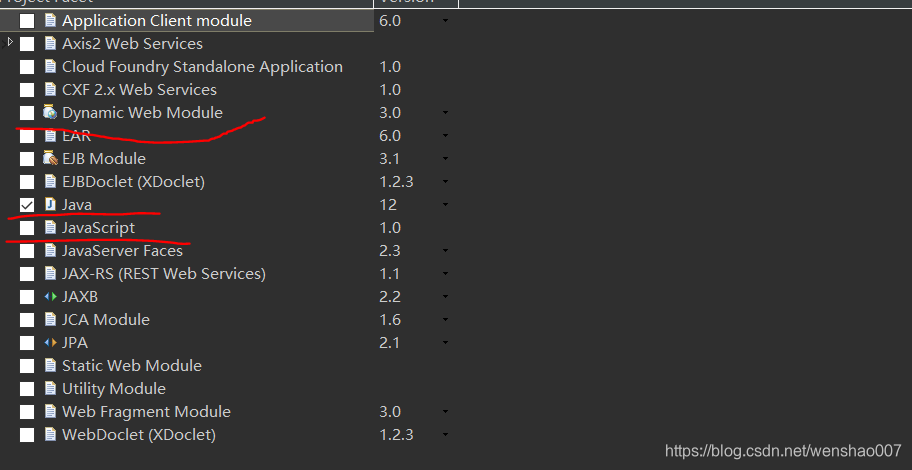Check the Utility Module checkbox
The width and height of the screenshot is (912, 470).
click(x=27, y=389)
